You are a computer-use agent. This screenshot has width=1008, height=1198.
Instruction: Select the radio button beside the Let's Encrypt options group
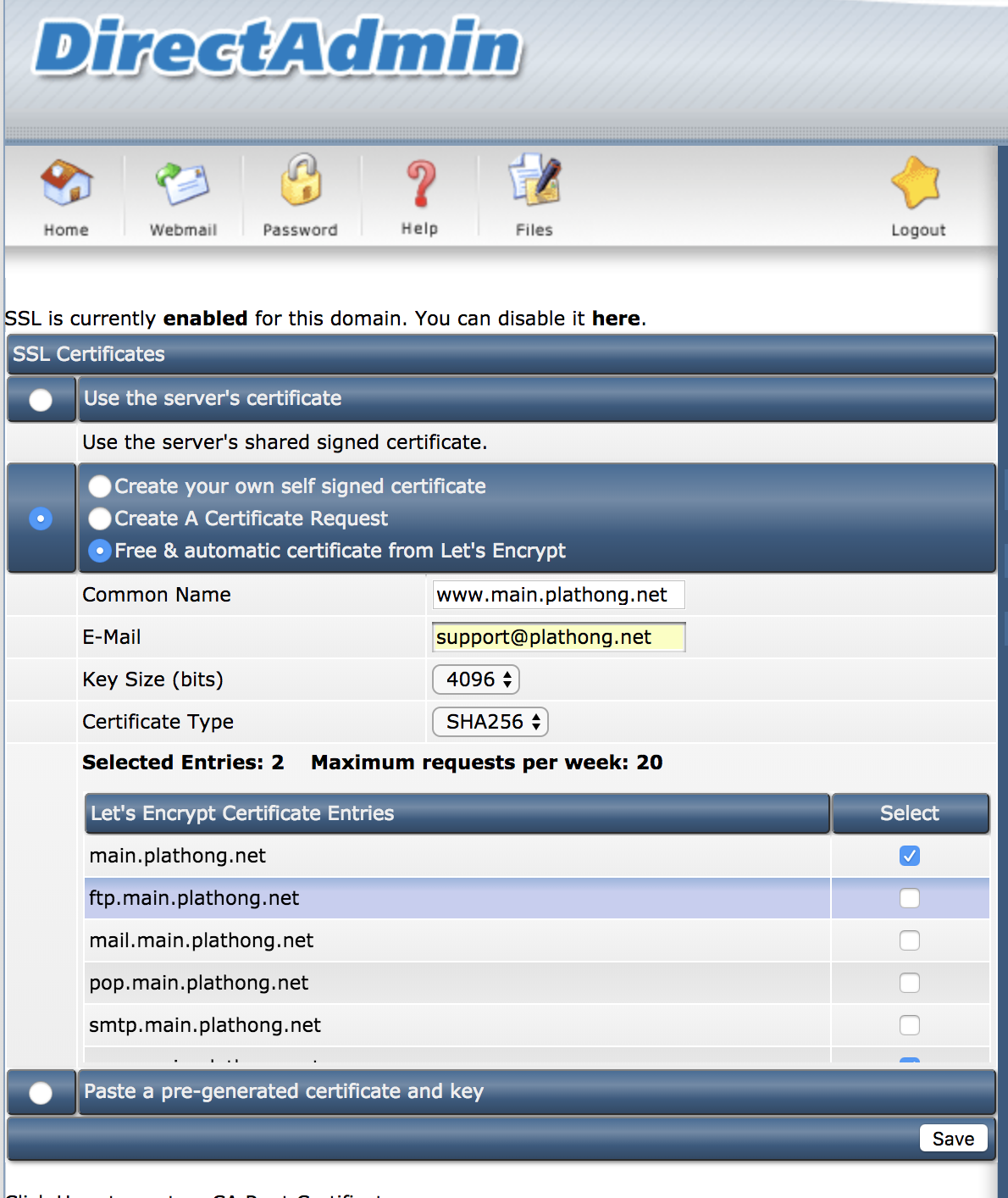[x=41, y=519]
